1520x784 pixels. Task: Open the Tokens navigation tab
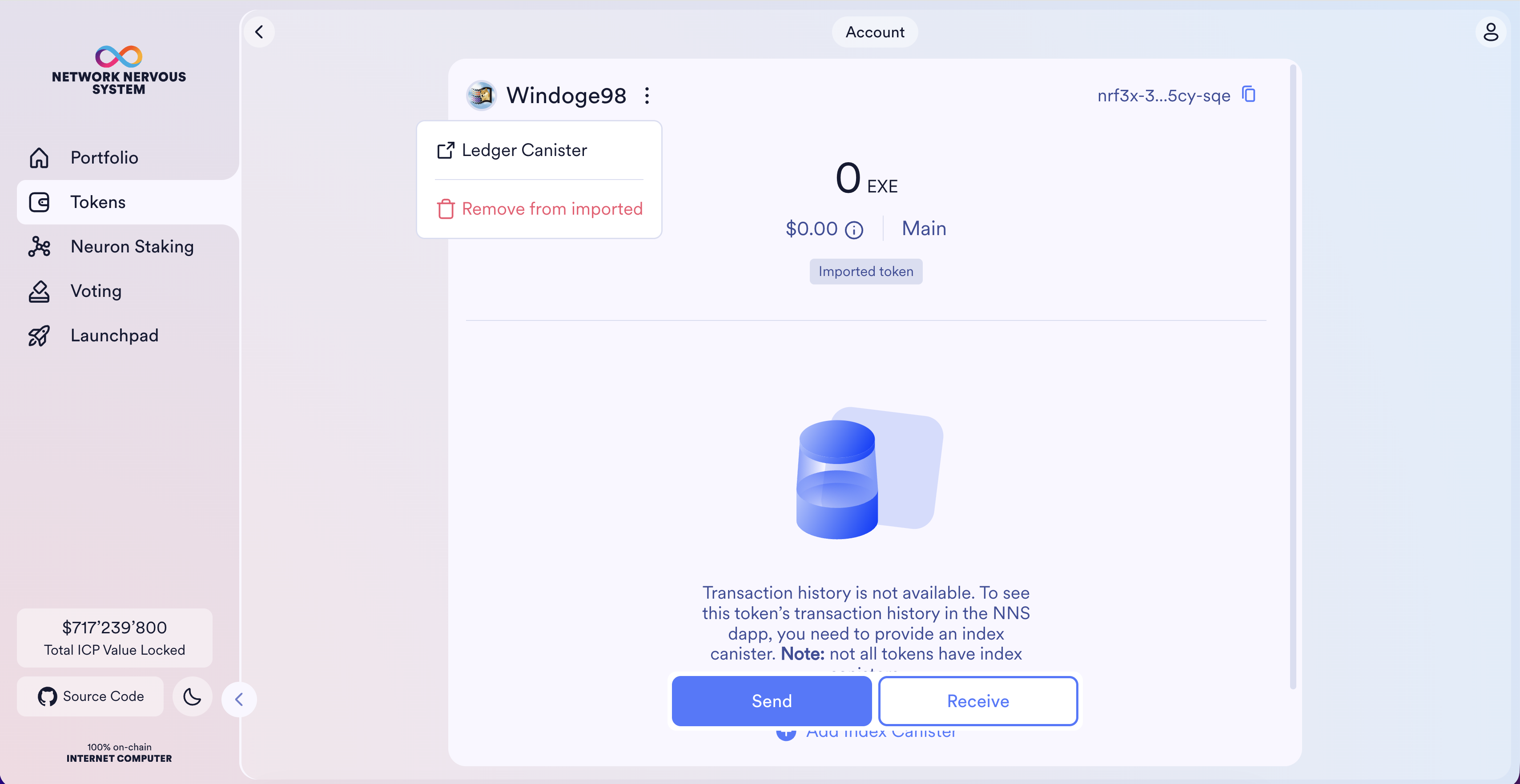(98, 202)
